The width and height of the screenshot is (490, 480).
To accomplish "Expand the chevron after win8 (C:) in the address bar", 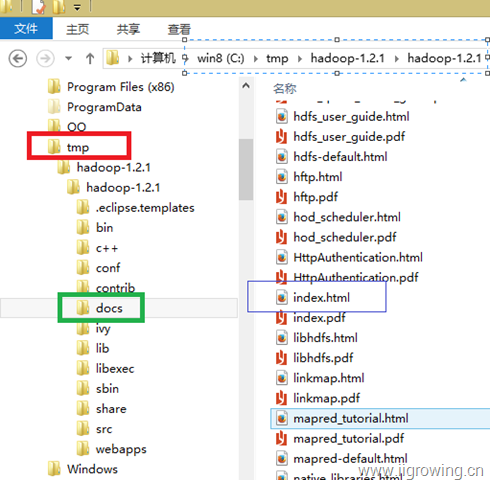I will [256, 59].
